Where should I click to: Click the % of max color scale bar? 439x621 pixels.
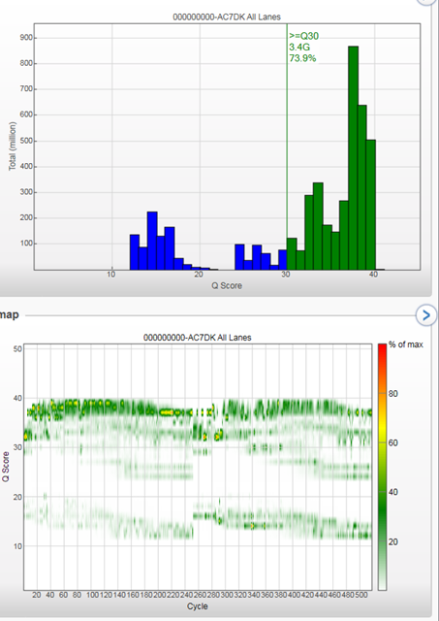tap(382, 467)
